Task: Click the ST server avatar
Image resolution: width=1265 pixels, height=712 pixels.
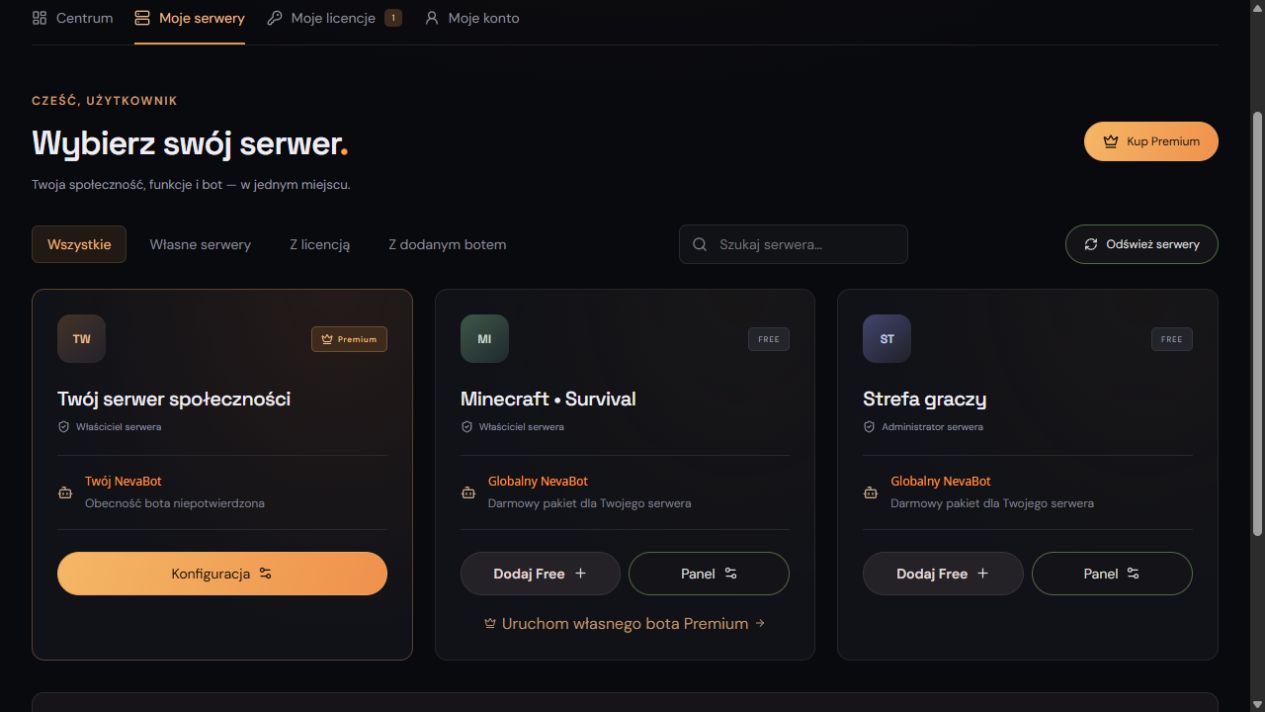Action: click(x=887, y=339)
